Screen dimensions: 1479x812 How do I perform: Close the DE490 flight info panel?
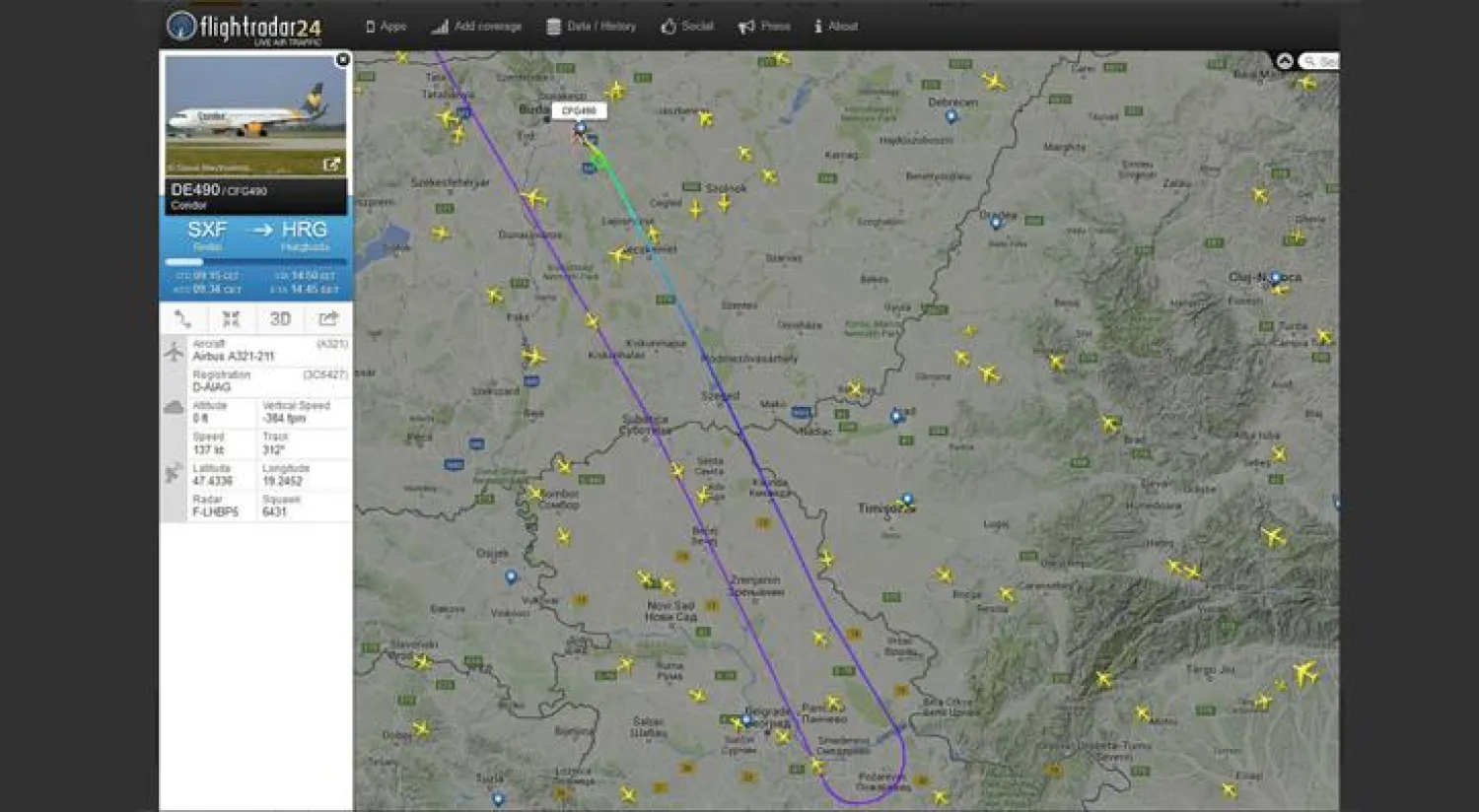pos(342,60)
